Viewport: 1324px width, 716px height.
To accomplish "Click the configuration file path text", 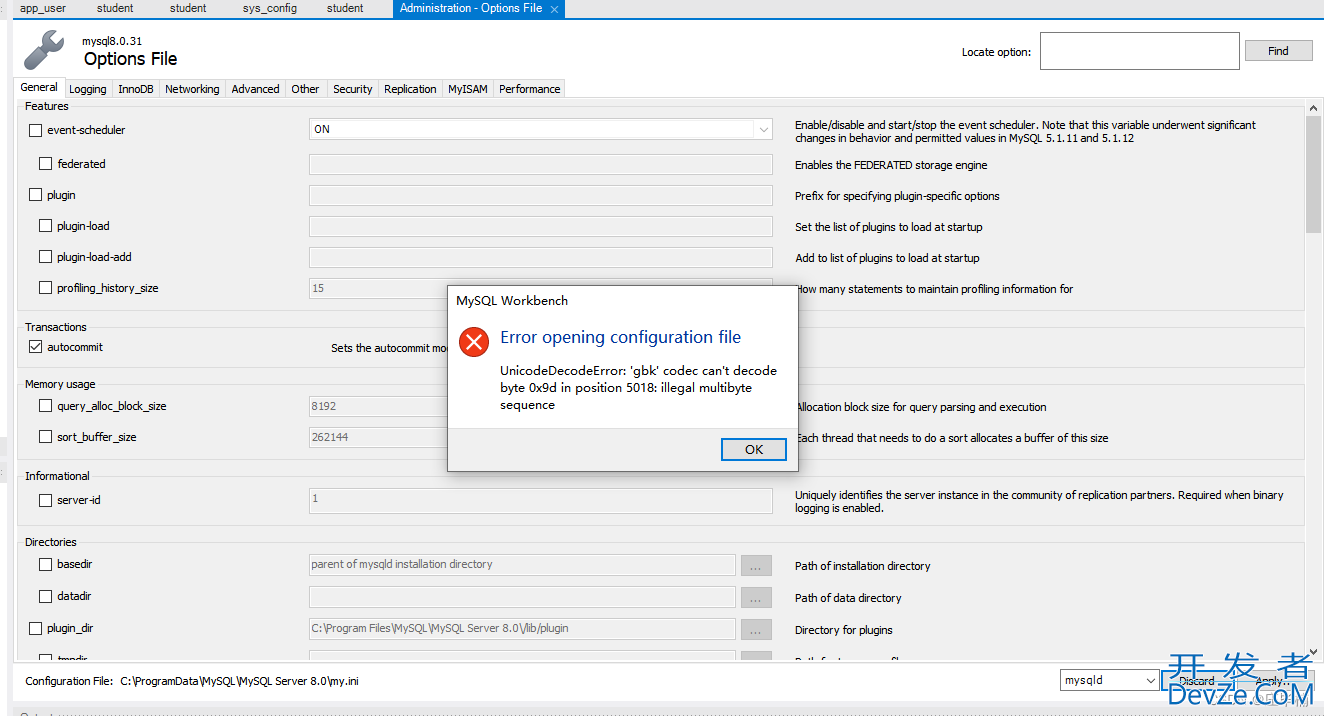I will pos(239,681).
